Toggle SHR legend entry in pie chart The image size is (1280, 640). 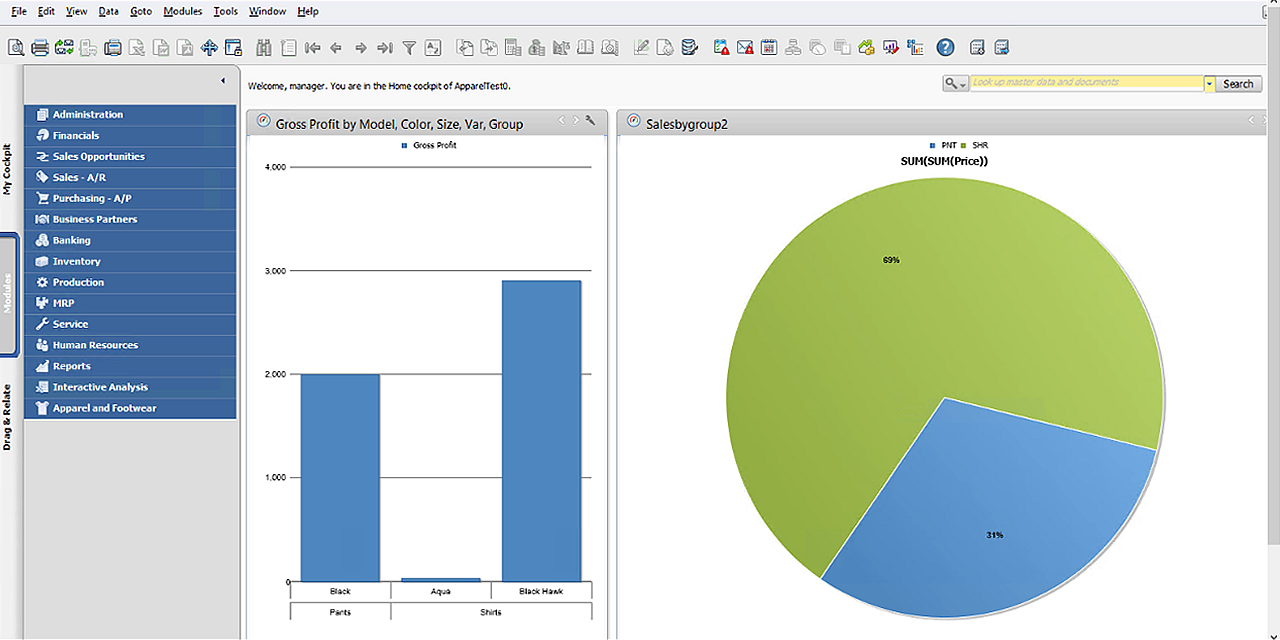click(974, 146)
